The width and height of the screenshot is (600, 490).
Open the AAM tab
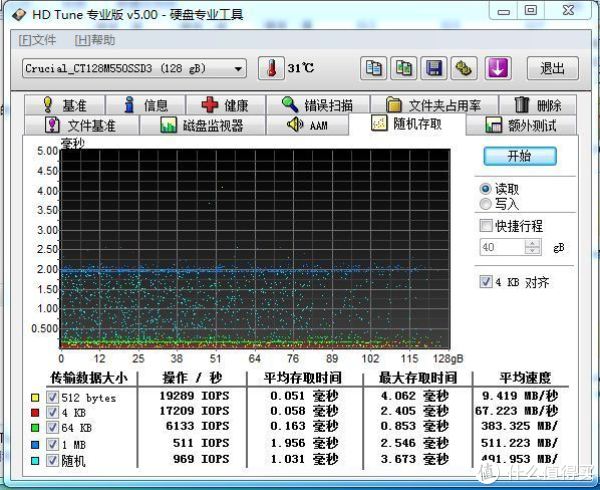tap(308, 125)
